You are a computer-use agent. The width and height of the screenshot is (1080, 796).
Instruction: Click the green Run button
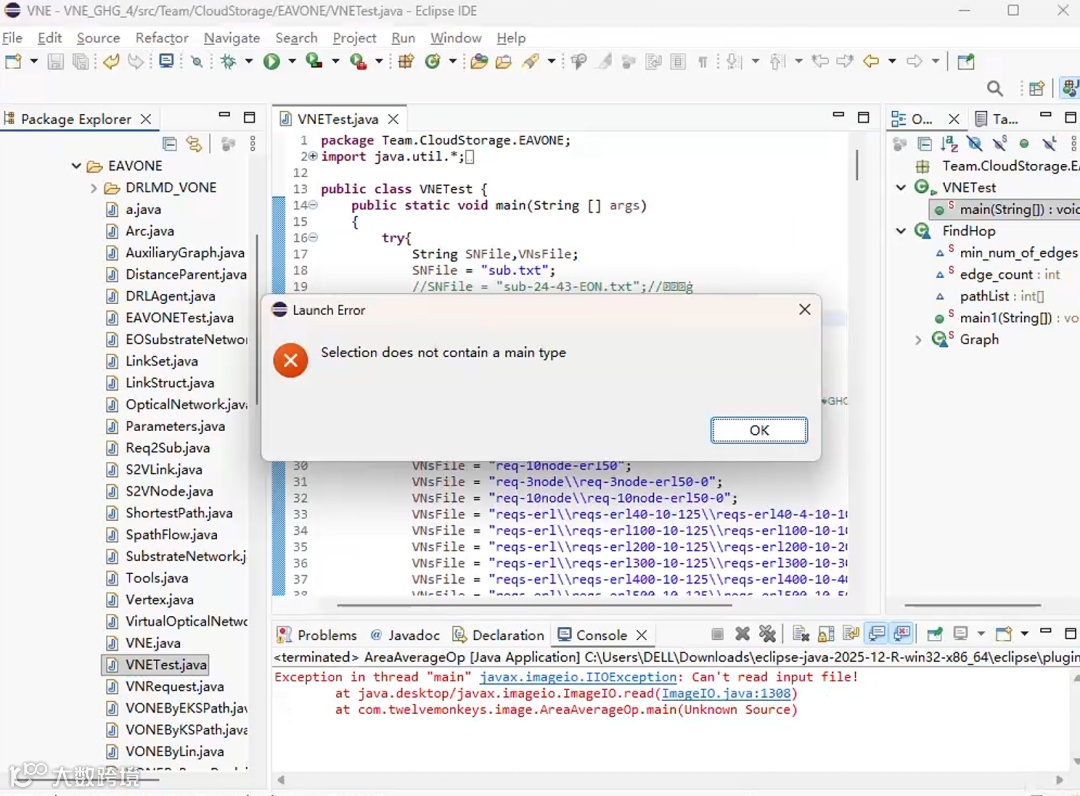[271, 61]
